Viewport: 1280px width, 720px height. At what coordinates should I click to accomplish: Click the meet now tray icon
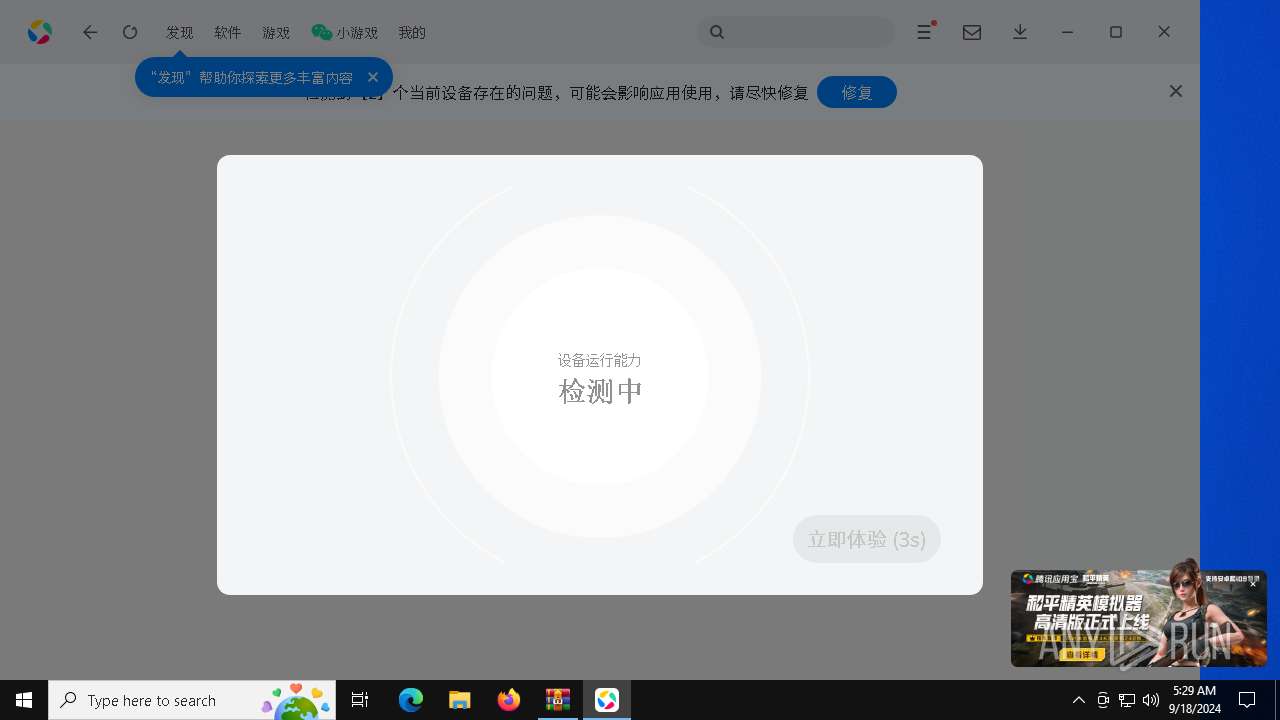(1103, 700)
